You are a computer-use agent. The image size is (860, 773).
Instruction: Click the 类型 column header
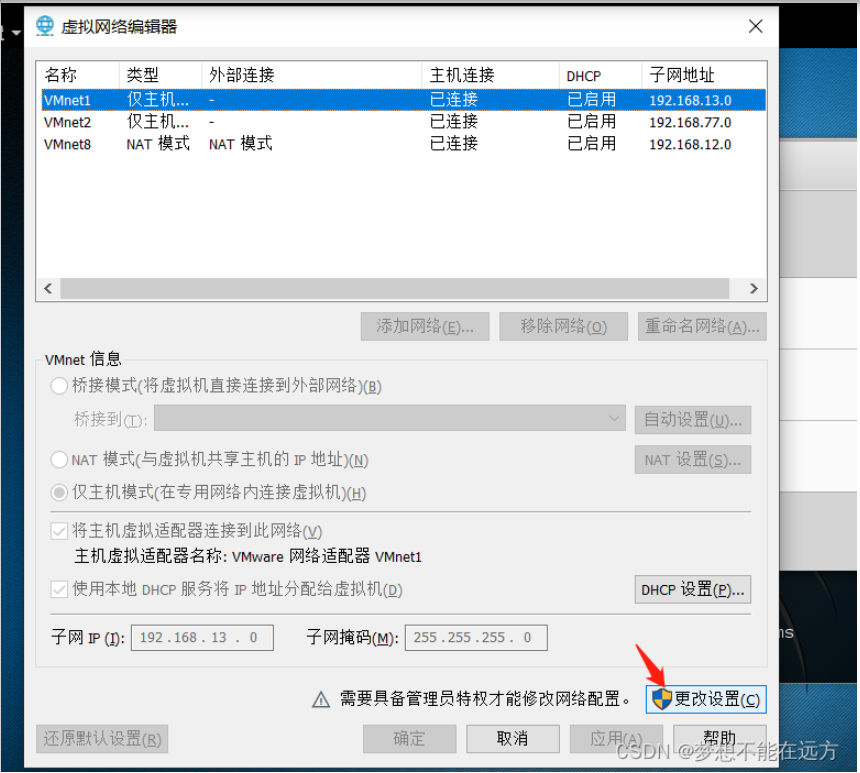161,75
